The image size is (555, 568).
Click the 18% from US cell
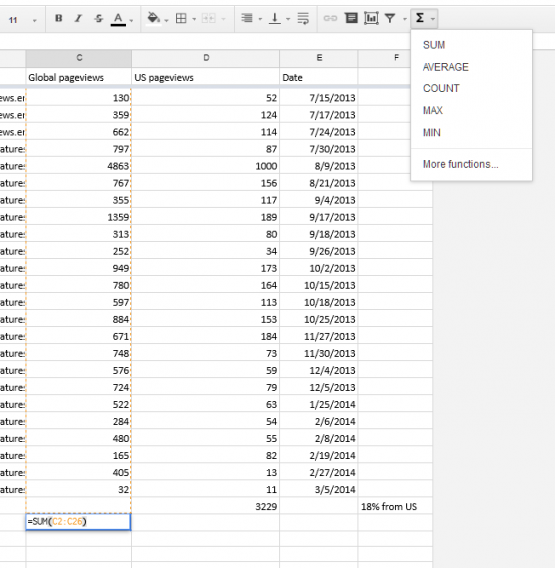tap(395, 506)
